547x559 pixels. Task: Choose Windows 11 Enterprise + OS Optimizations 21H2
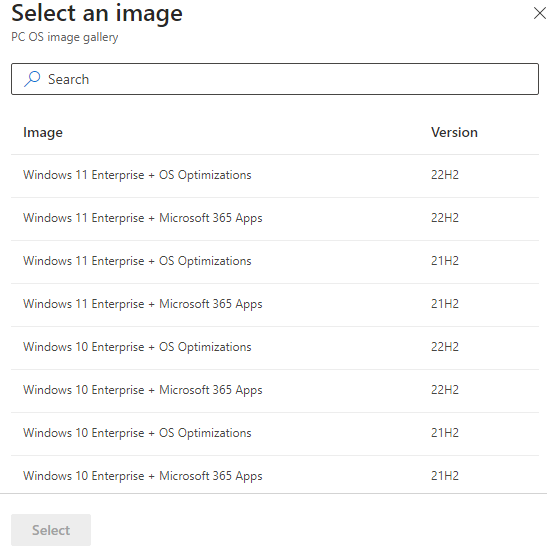275,262
